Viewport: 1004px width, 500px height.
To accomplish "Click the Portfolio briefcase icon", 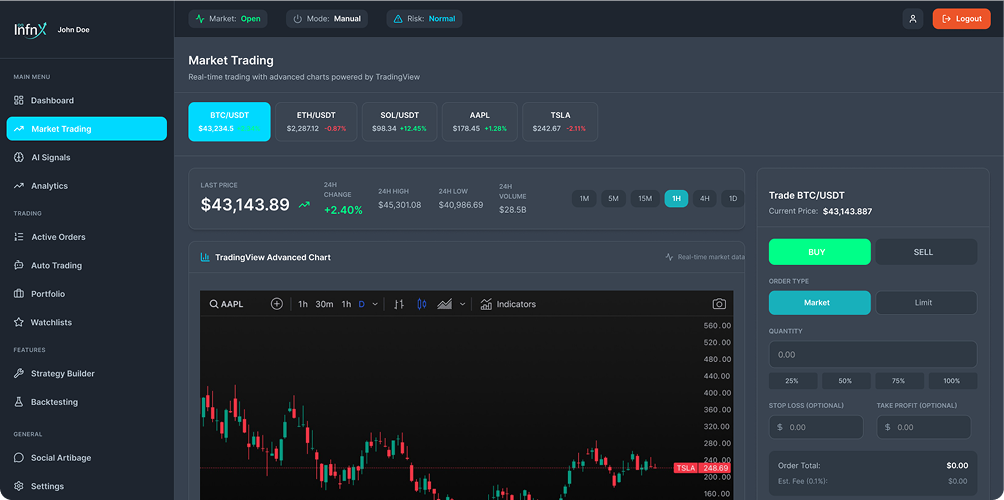I will coord(19,294).
